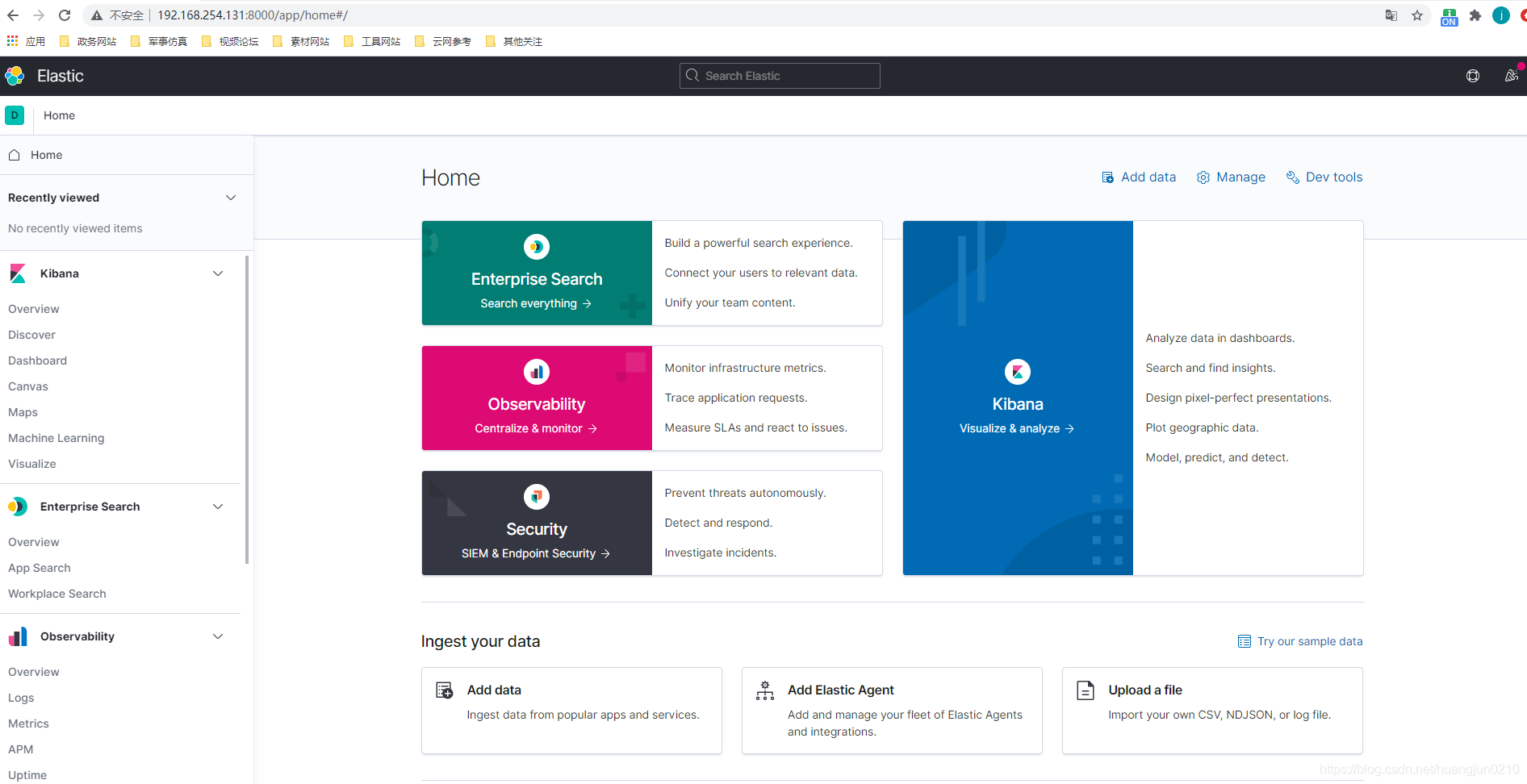Screen dimensions: 1527x784
Task: Open Dashboard in Kibana menu
Action: pyautogui.click(x=37, y=361)
